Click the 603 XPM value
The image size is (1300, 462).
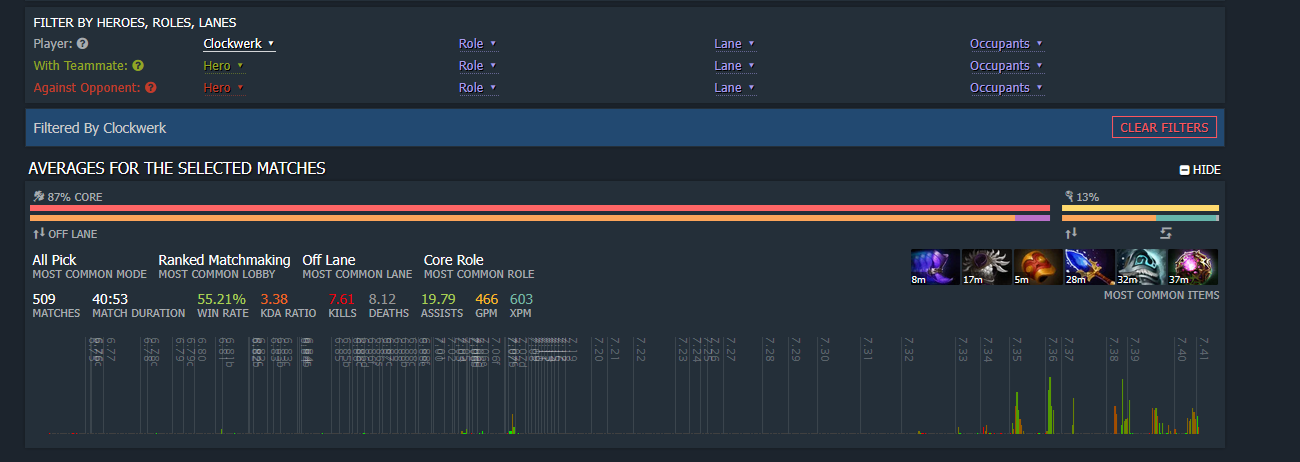pyautogui.click(x=521, y=299)
